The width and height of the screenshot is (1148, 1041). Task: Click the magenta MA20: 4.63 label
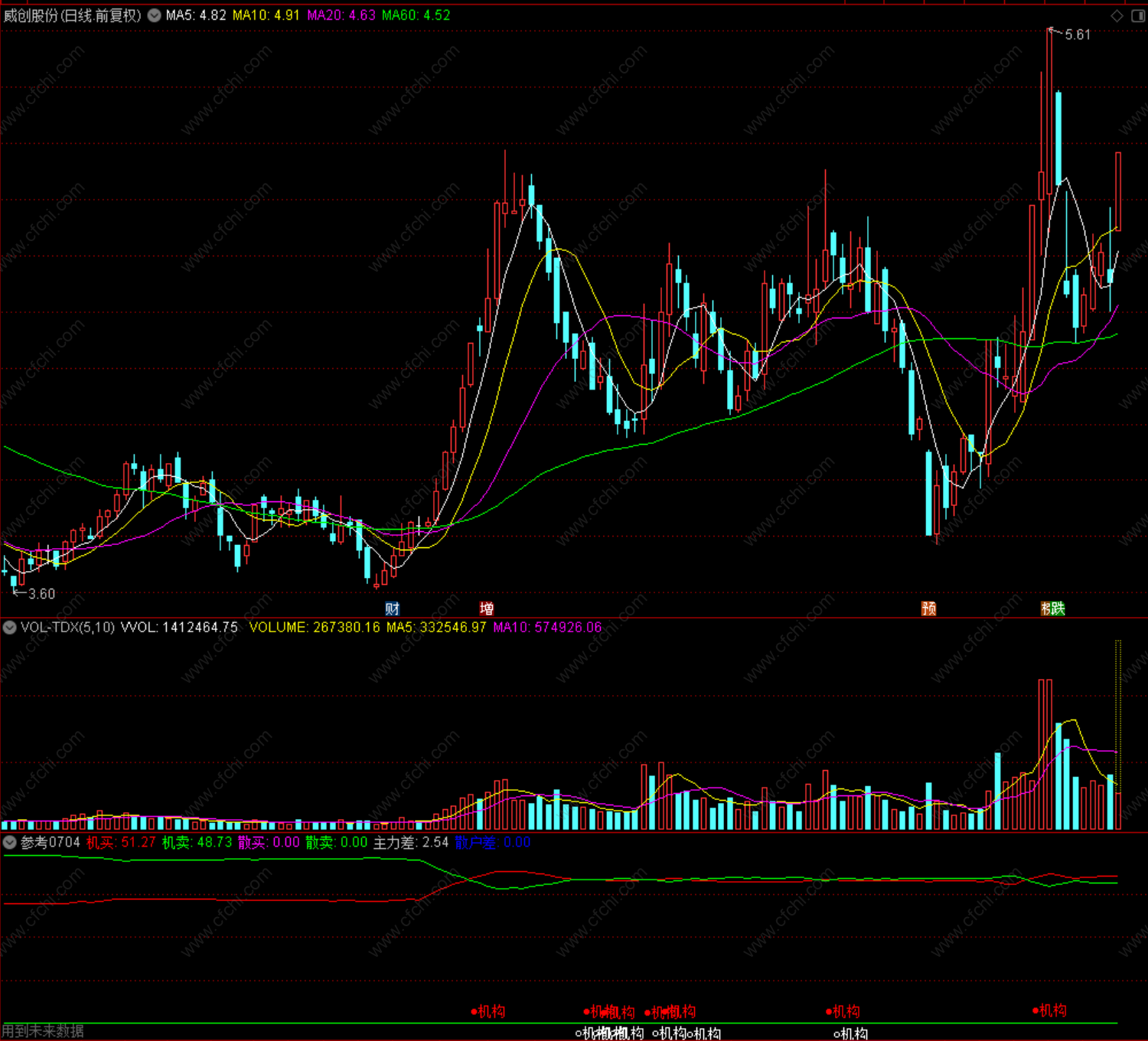[x=341, y=15]
